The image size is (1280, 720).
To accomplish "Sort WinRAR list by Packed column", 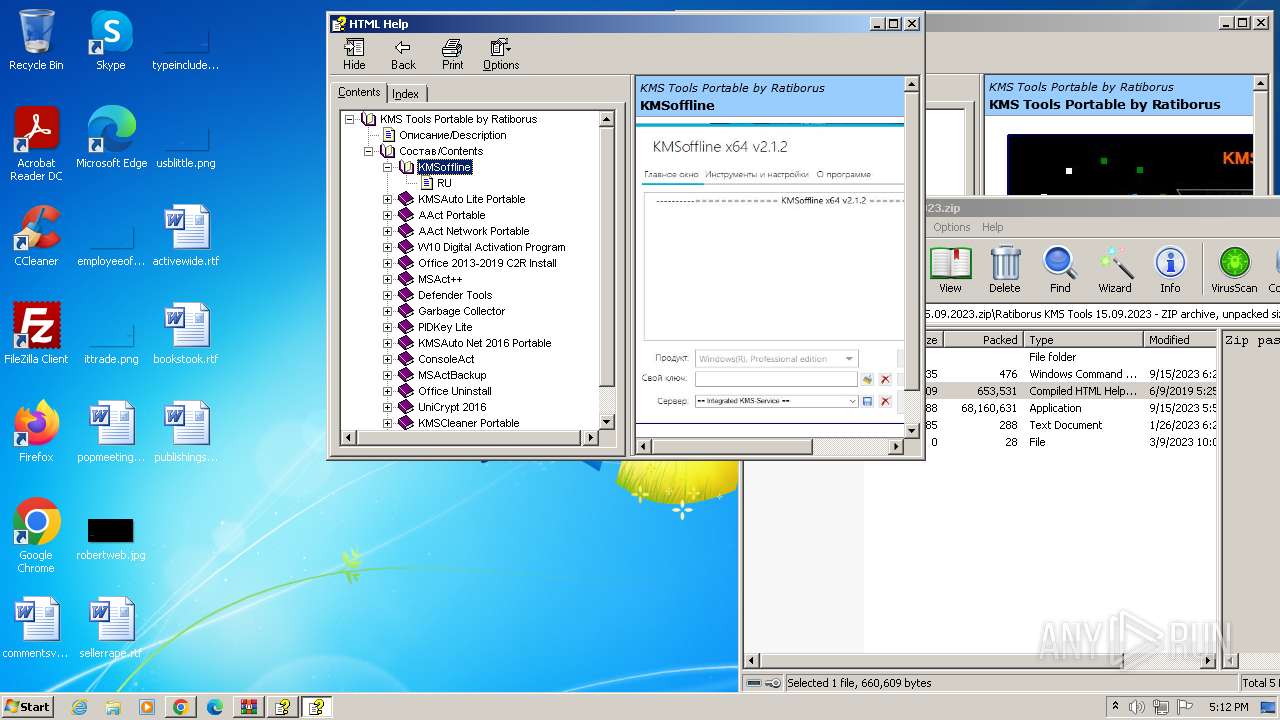I will (984, 340).
